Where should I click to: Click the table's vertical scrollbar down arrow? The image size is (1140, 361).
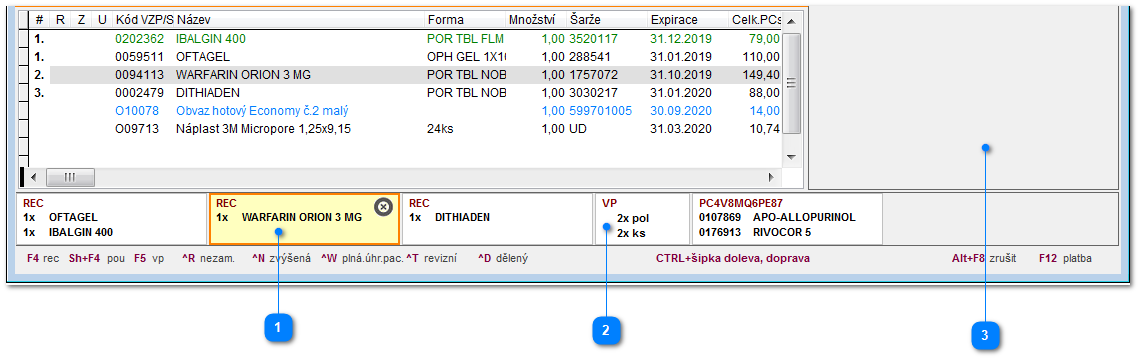coord(792,157)
